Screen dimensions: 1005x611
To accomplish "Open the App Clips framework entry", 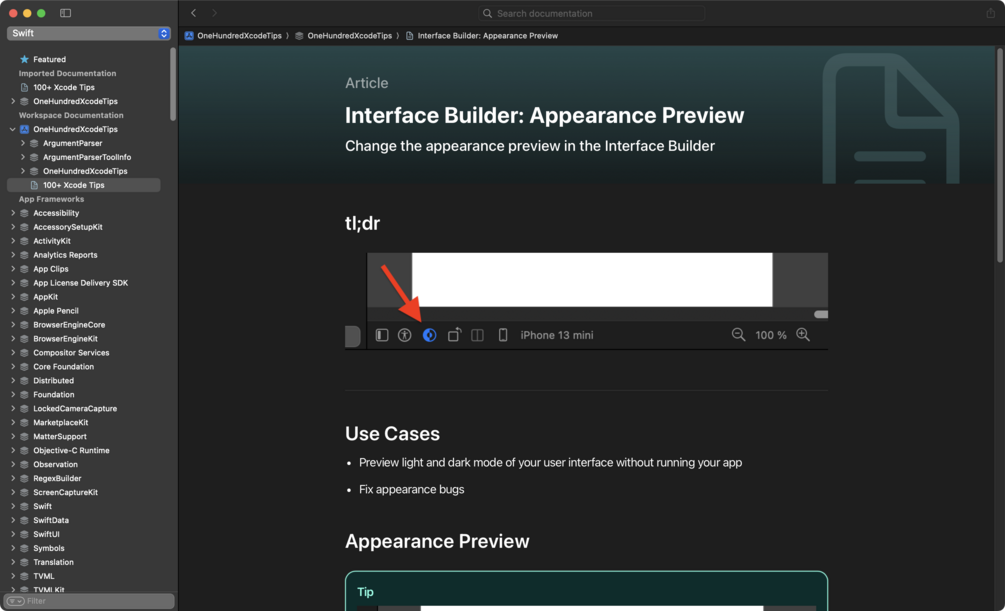I will (x=51, y=269).
